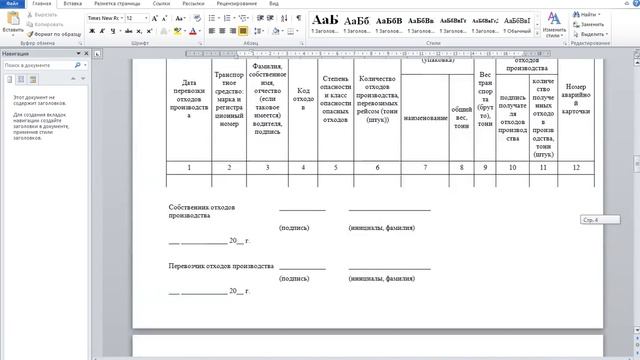Image resolution: width=640 pixels, height=360 pixels.
Task: Open the Times New Roman font name dropdown
Action: pyautogui.click(x=122, y=18)
